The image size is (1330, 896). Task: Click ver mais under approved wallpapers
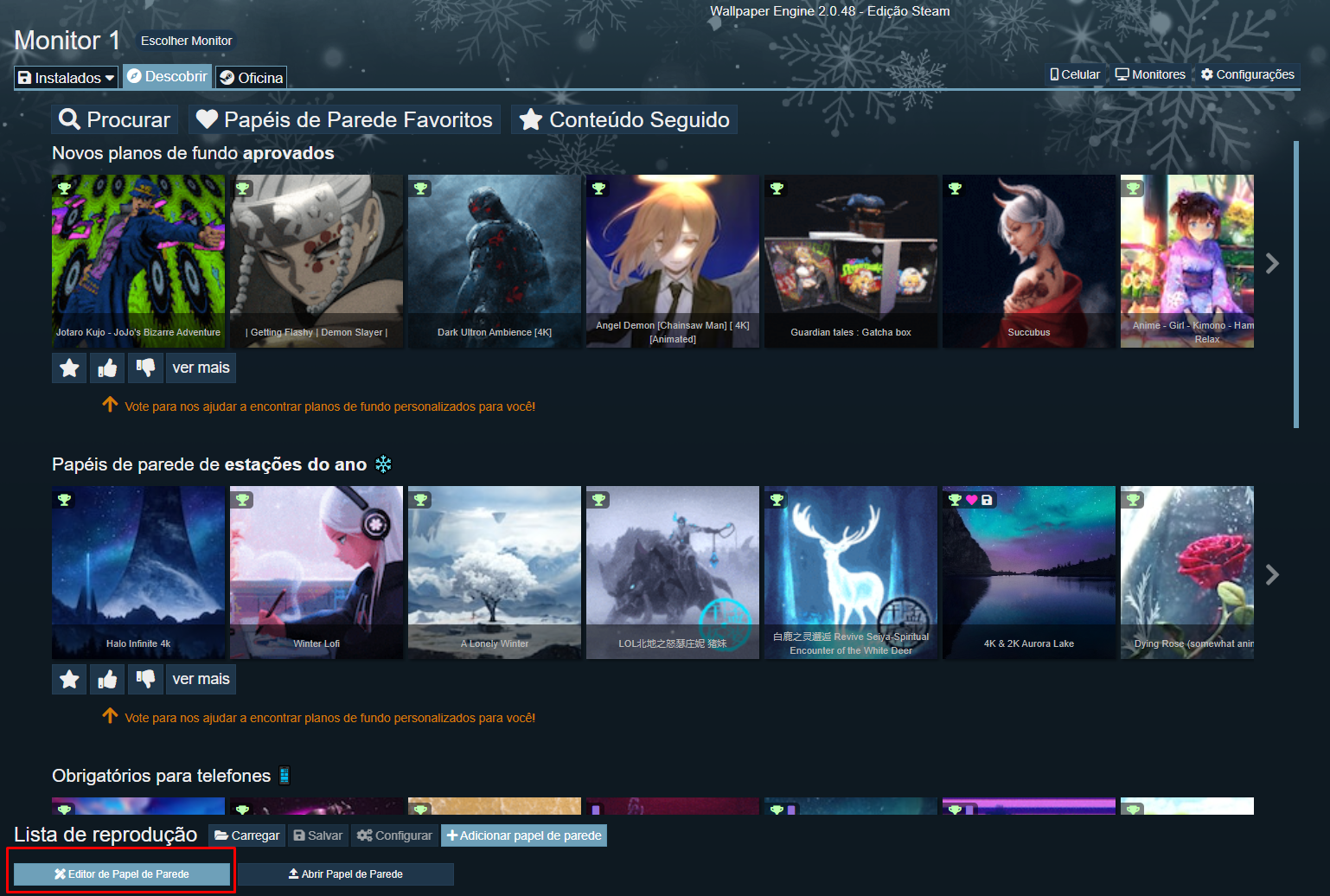click(201, 368)
